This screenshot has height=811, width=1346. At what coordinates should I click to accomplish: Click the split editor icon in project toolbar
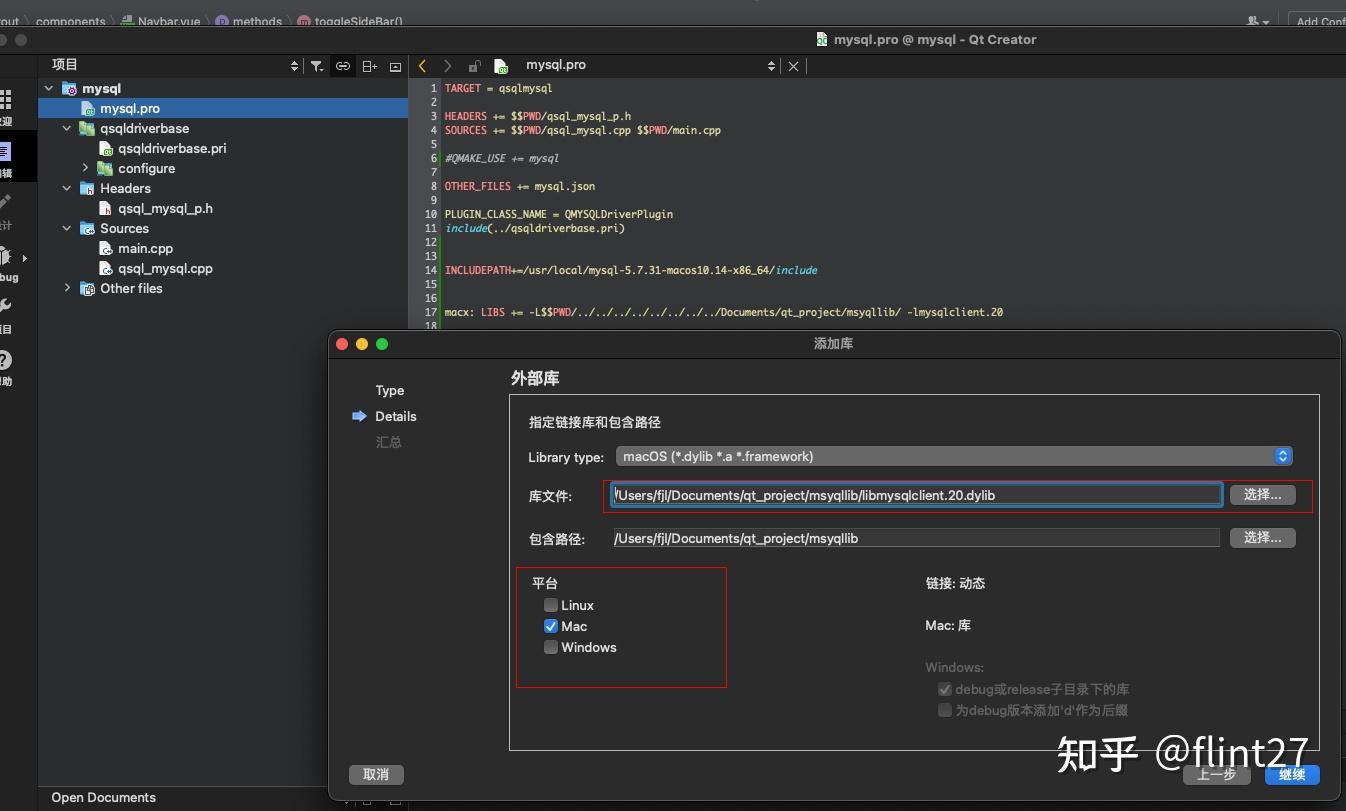click(x=369, y=65)
